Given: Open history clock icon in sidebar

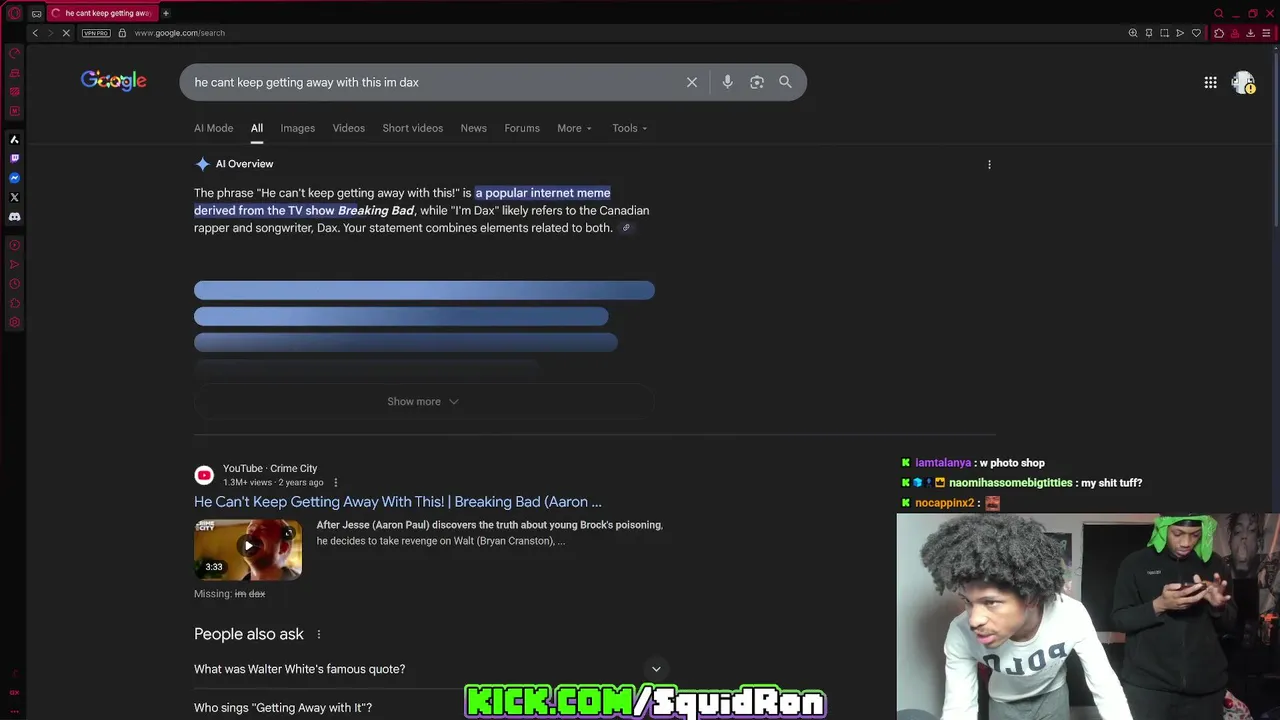Looking at the screenshot, I should point(14,284).
